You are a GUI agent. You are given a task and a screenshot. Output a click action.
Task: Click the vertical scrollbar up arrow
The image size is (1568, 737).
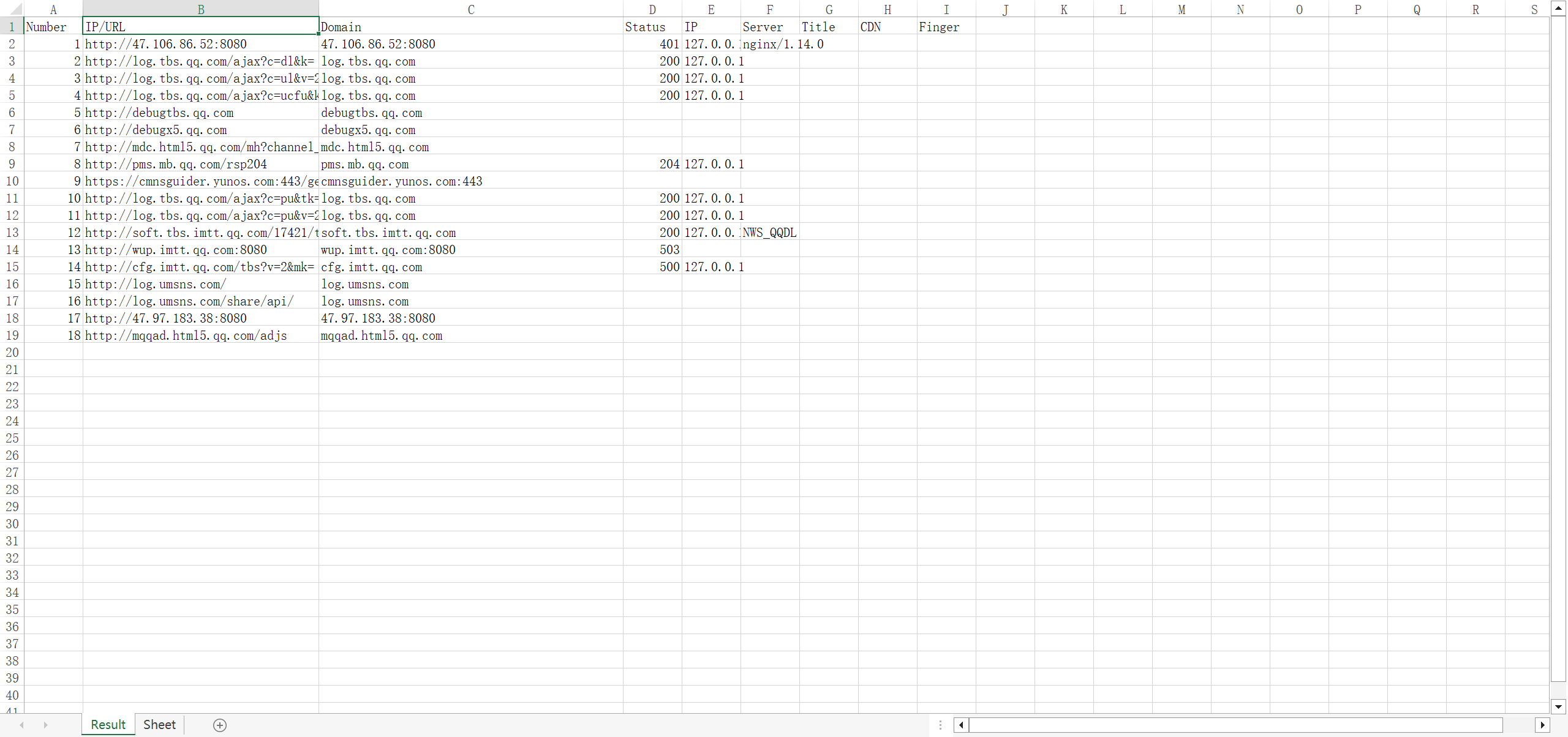1558,7
